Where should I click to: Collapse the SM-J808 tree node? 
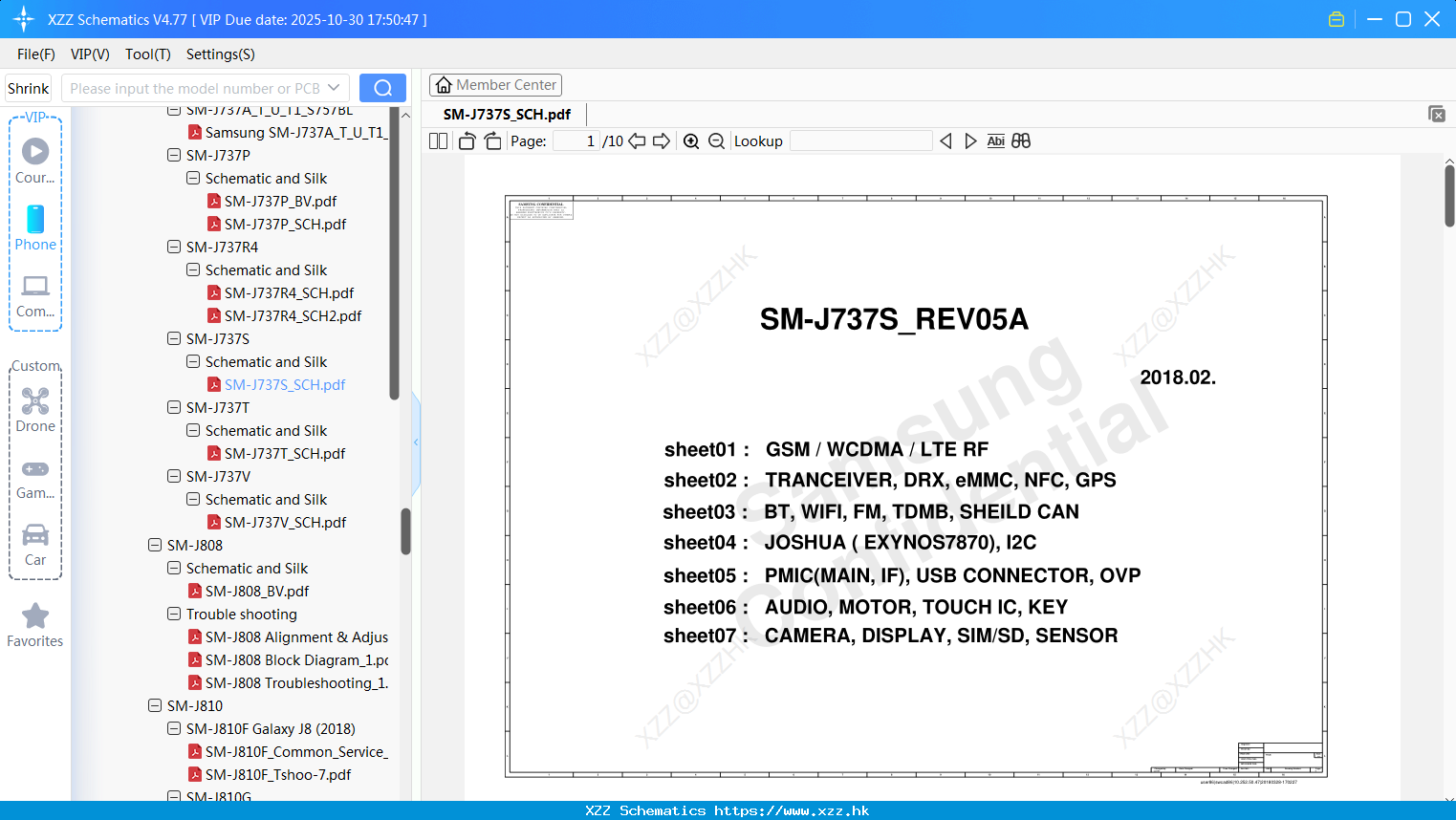click(x=155, y=545)
